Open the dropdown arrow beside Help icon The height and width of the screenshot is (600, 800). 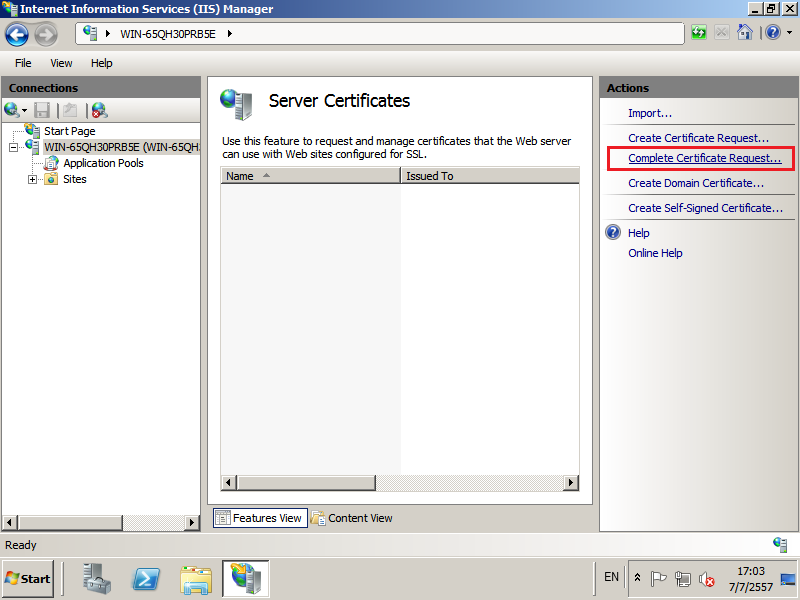coord(787,33)
